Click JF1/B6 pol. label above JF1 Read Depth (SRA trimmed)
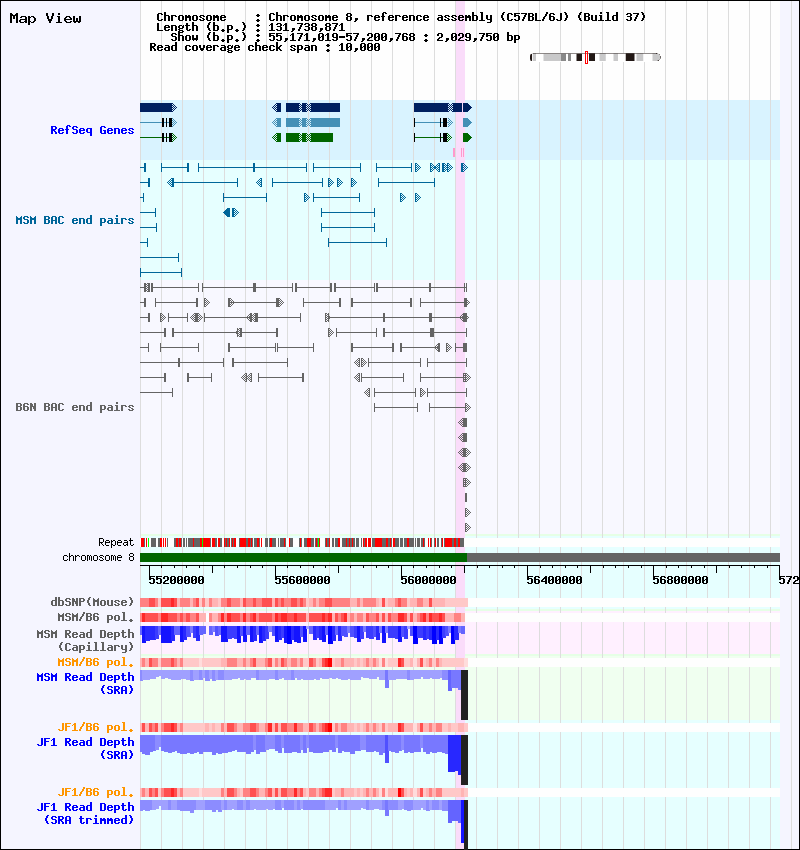This screenshot has width=800, height=850. click(95, 793)
